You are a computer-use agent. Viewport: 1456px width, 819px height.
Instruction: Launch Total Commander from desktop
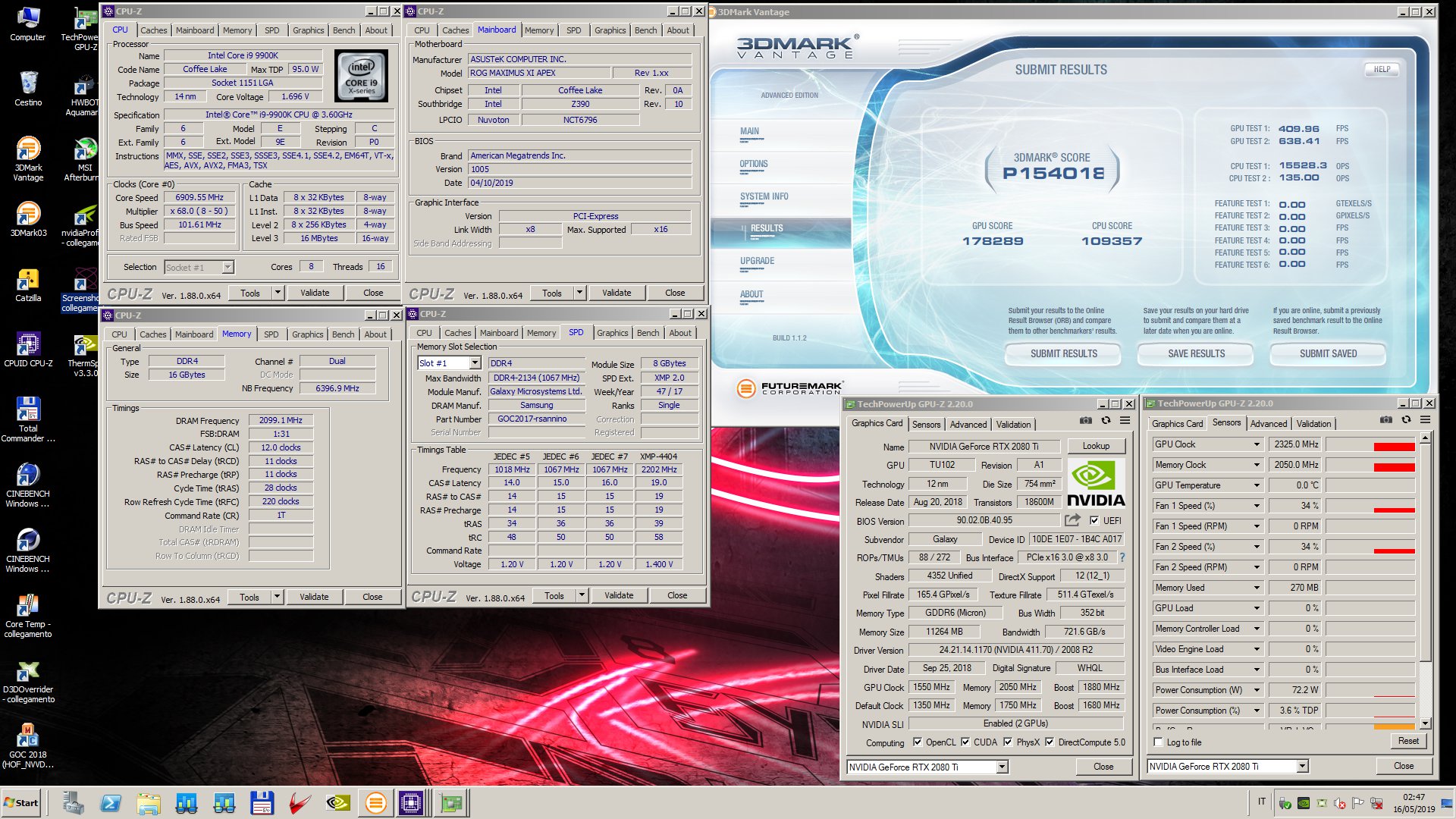point(28,419)
